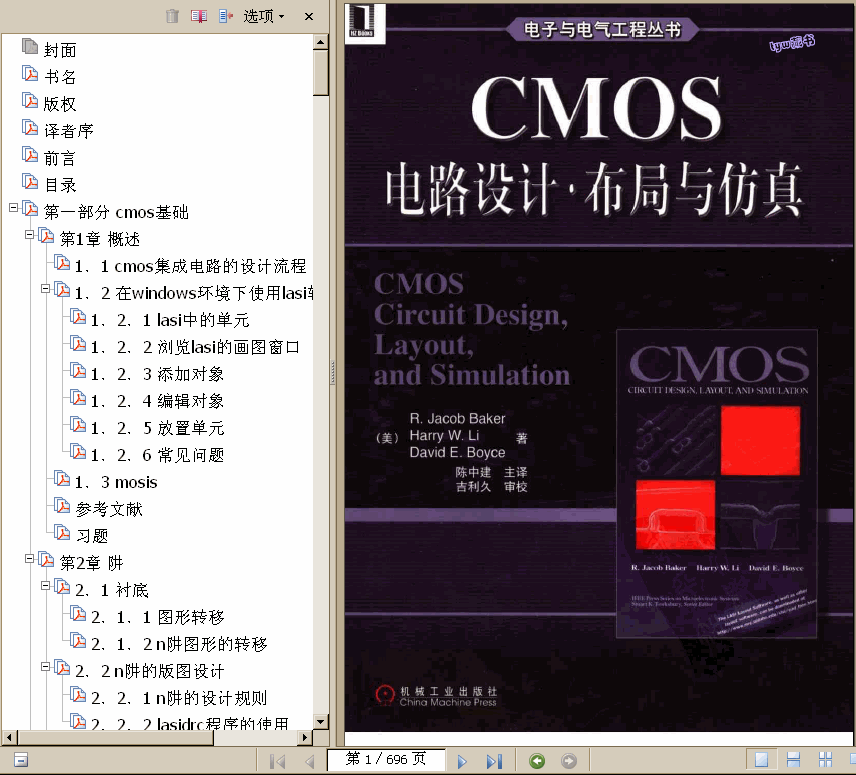Click the delete bookmark trash icon
856x775 pixels.
[x=173, y=16]
